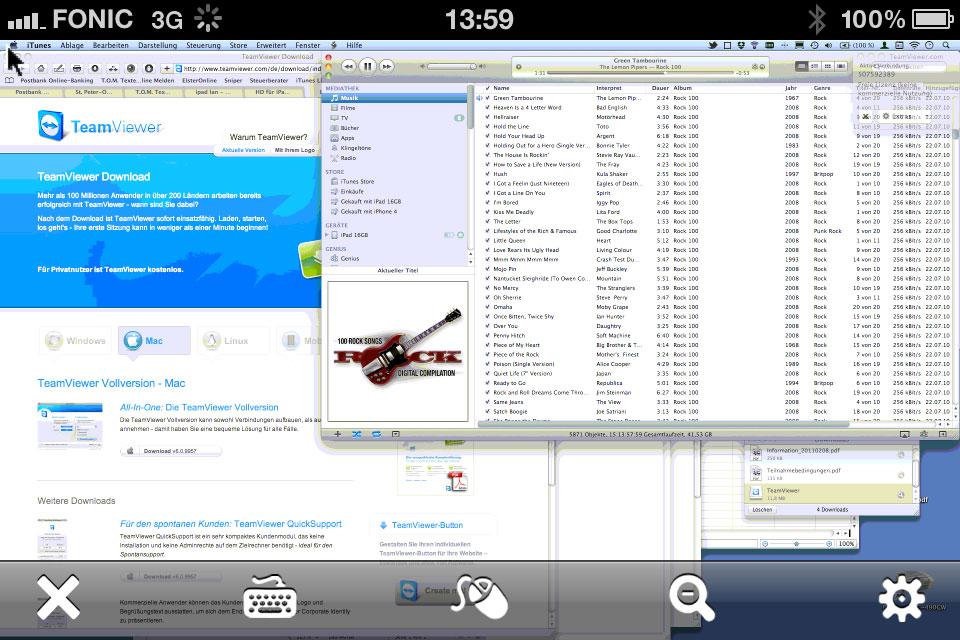Viewport: 960px width, 640px height.
Task: Uncheck the Satch Boogie song checkbox
Action: 488,412
